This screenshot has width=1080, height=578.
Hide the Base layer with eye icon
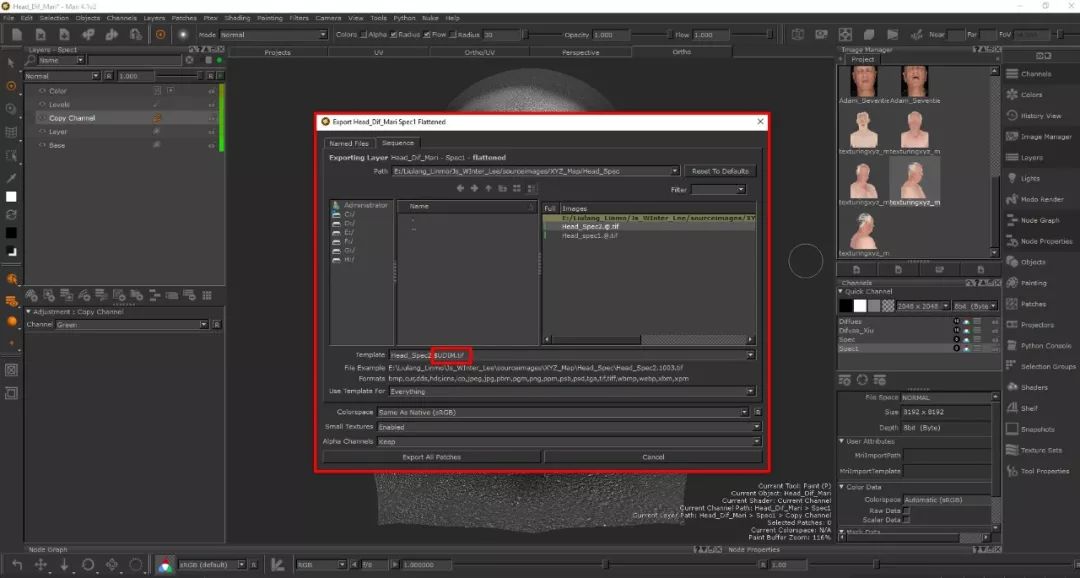coord(42,145)
